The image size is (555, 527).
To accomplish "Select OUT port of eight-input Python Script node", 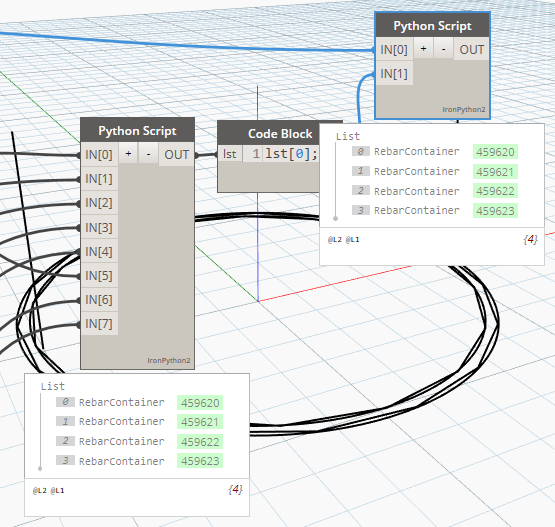I will pyautogui.click(x=176, y=154).
